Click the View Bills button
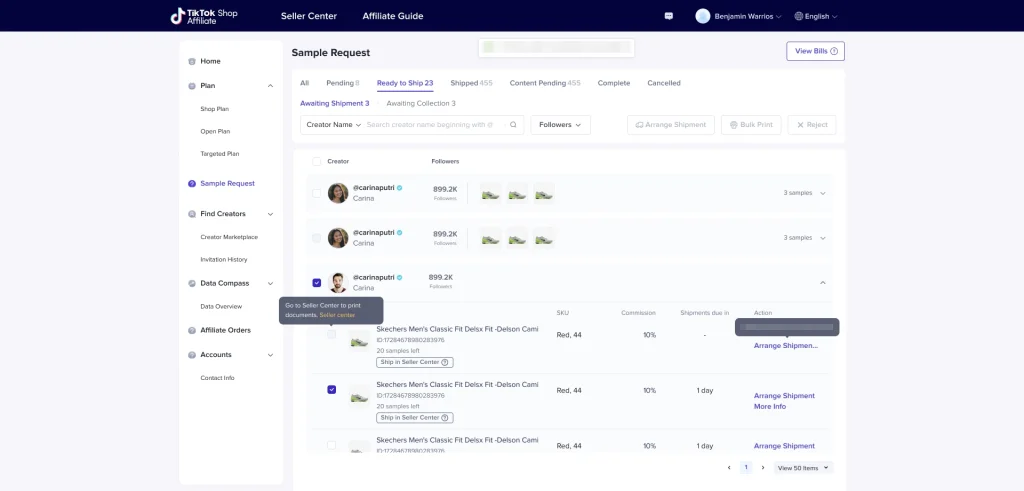 point(816,51)
